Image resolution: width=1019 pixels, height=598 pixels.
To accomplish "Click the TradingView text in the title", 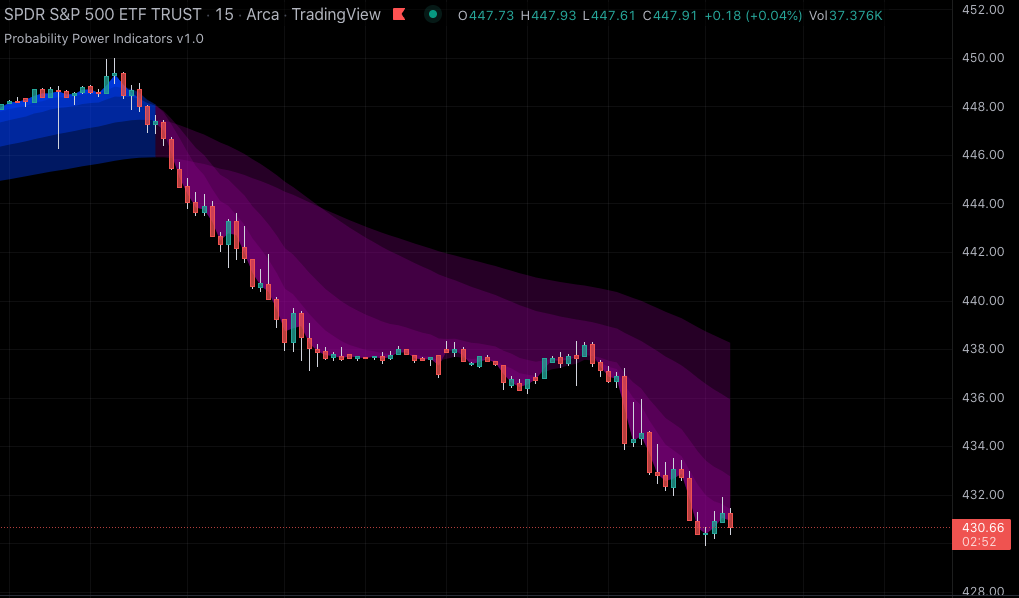I will click(336, 15).
